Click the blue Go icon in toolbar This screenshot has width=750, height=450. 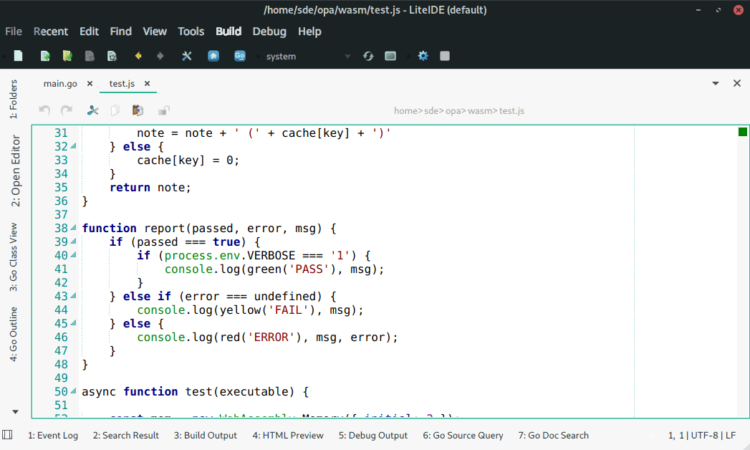240,56
